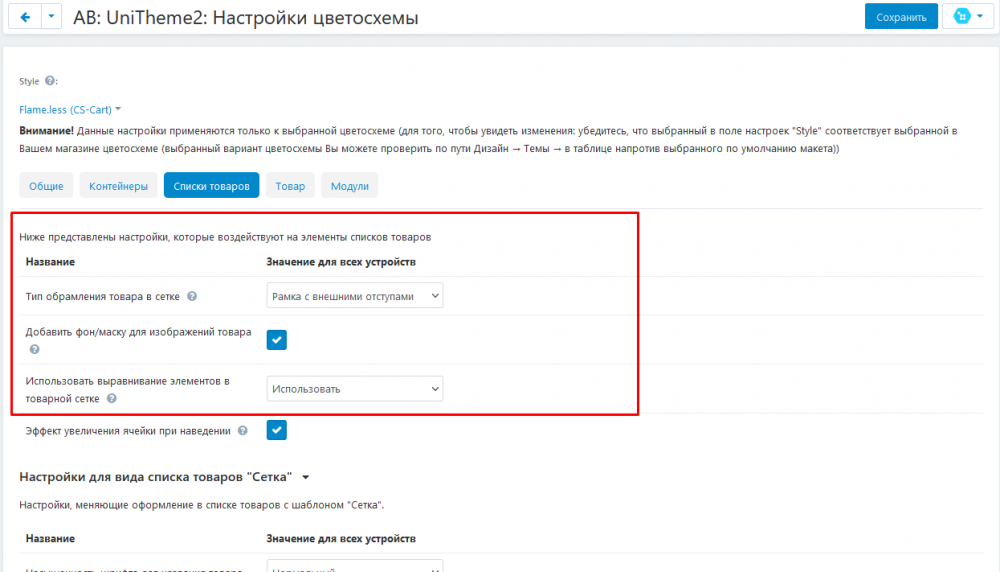1000x572 pixels.
Task: Uncheck "Добавить фон/маску для изображений товара" checkbox
Action: (x=277, y=340)
